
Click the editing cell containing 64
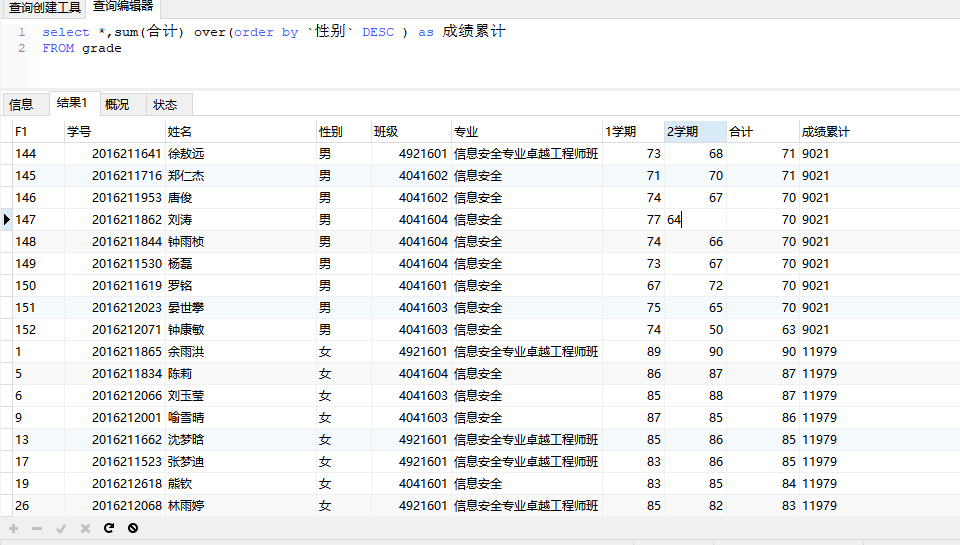click(x=695, y=219)
